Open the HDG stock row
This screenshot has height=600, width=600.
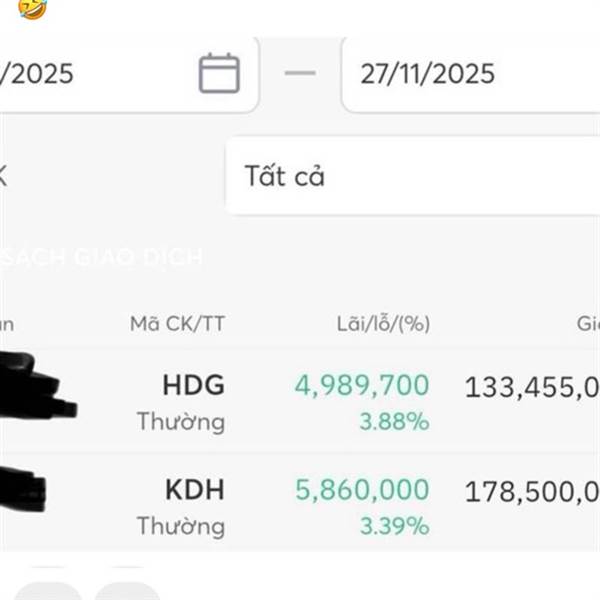300,400
